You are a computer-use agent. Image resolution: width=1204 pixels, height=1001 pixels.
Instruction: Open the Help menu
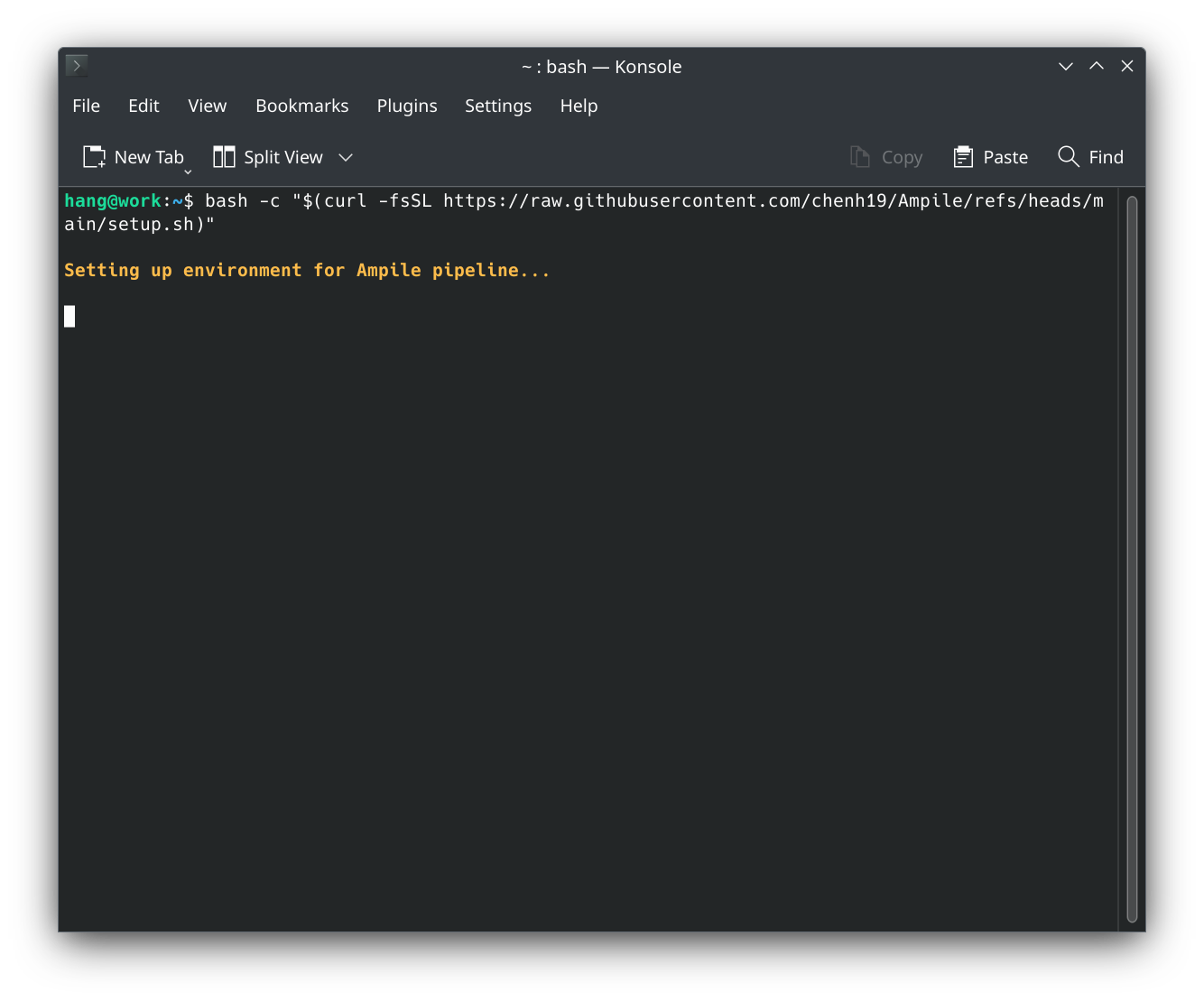[579, 106]
